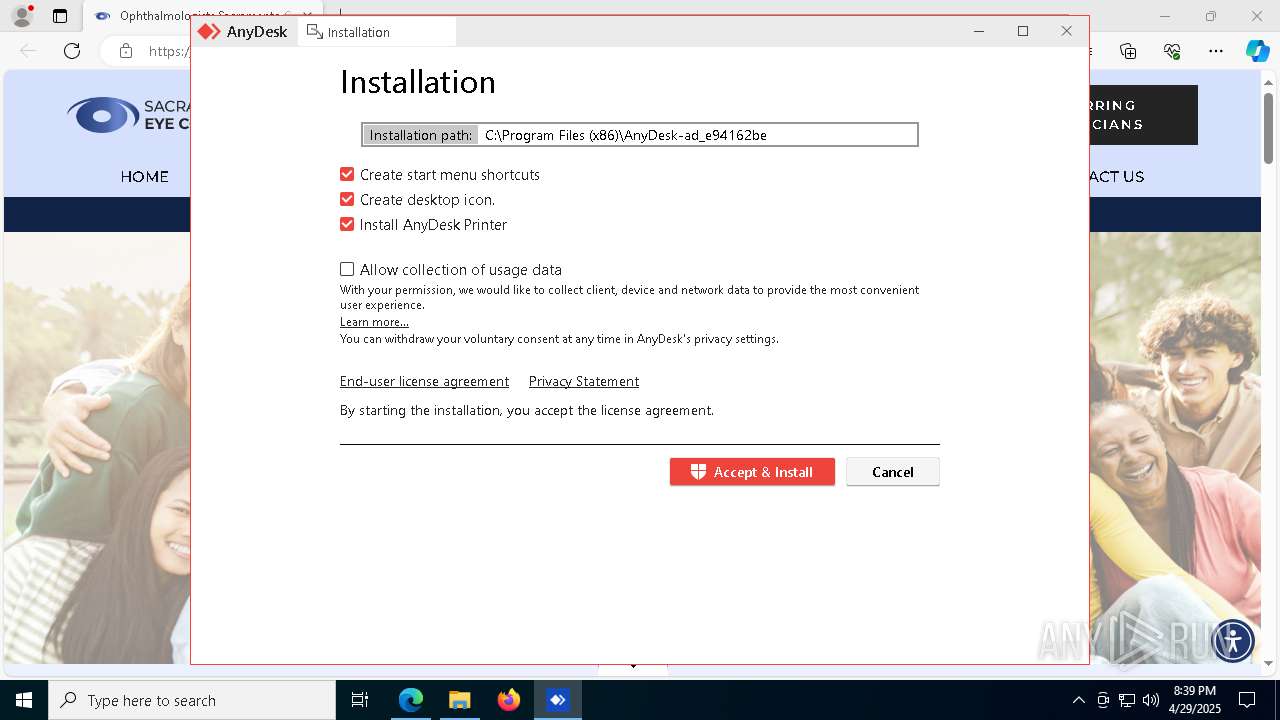Click the Accept & Install button

point(752,472)
